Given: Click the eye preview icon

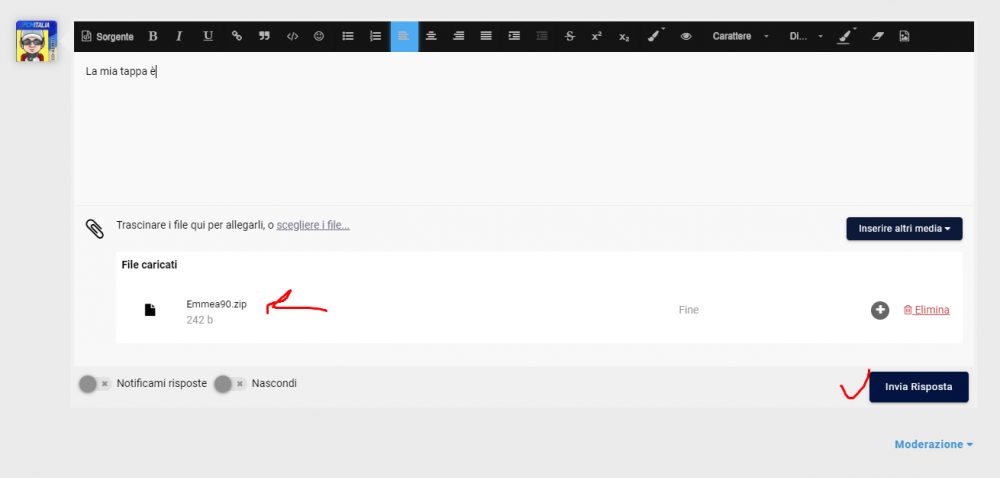Looking at the screenshot, I should click(x=686, y=37).
